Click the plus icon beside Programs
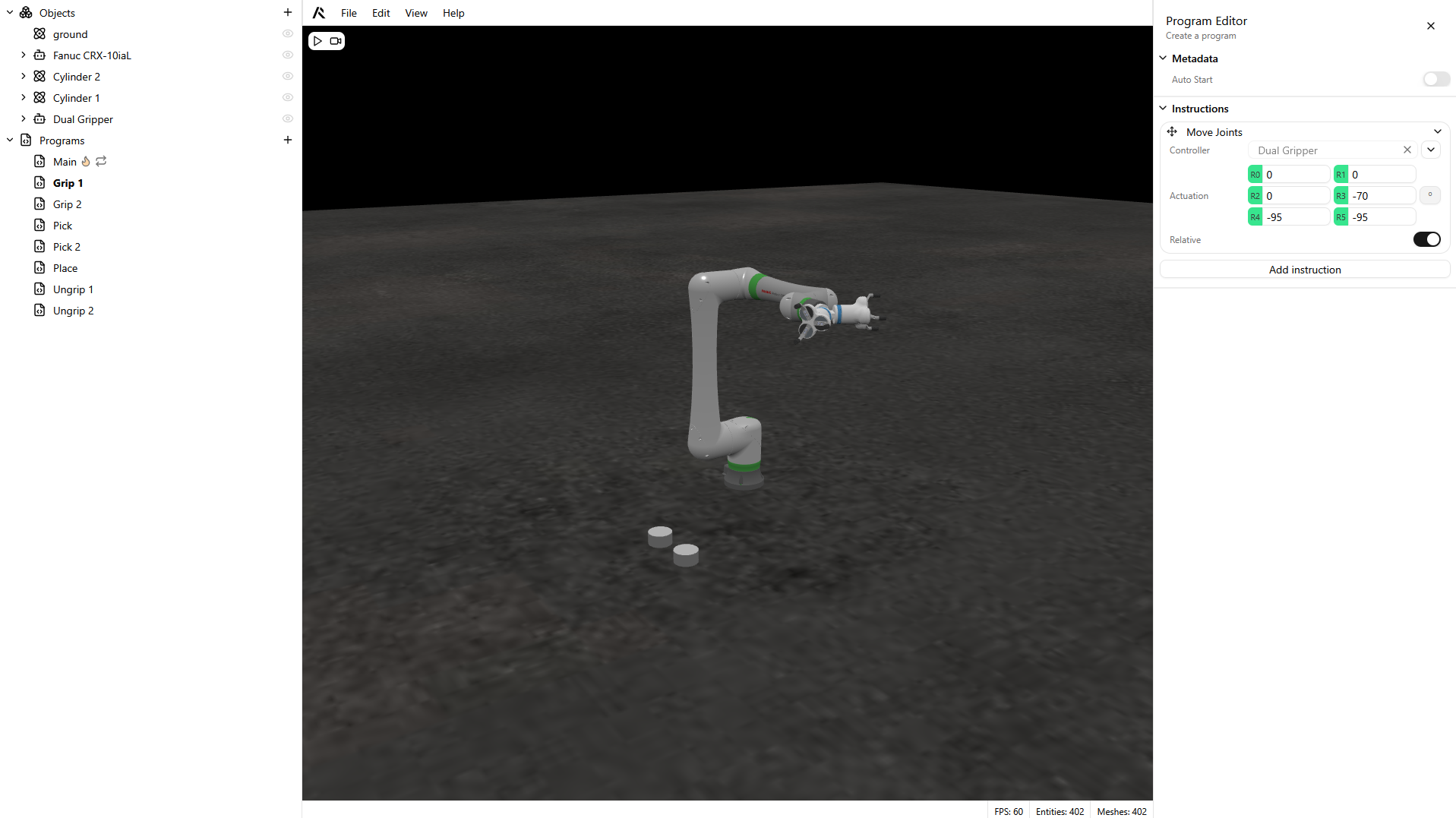The height and width of the screenshot is (818, 1456). tap(288, 141)
